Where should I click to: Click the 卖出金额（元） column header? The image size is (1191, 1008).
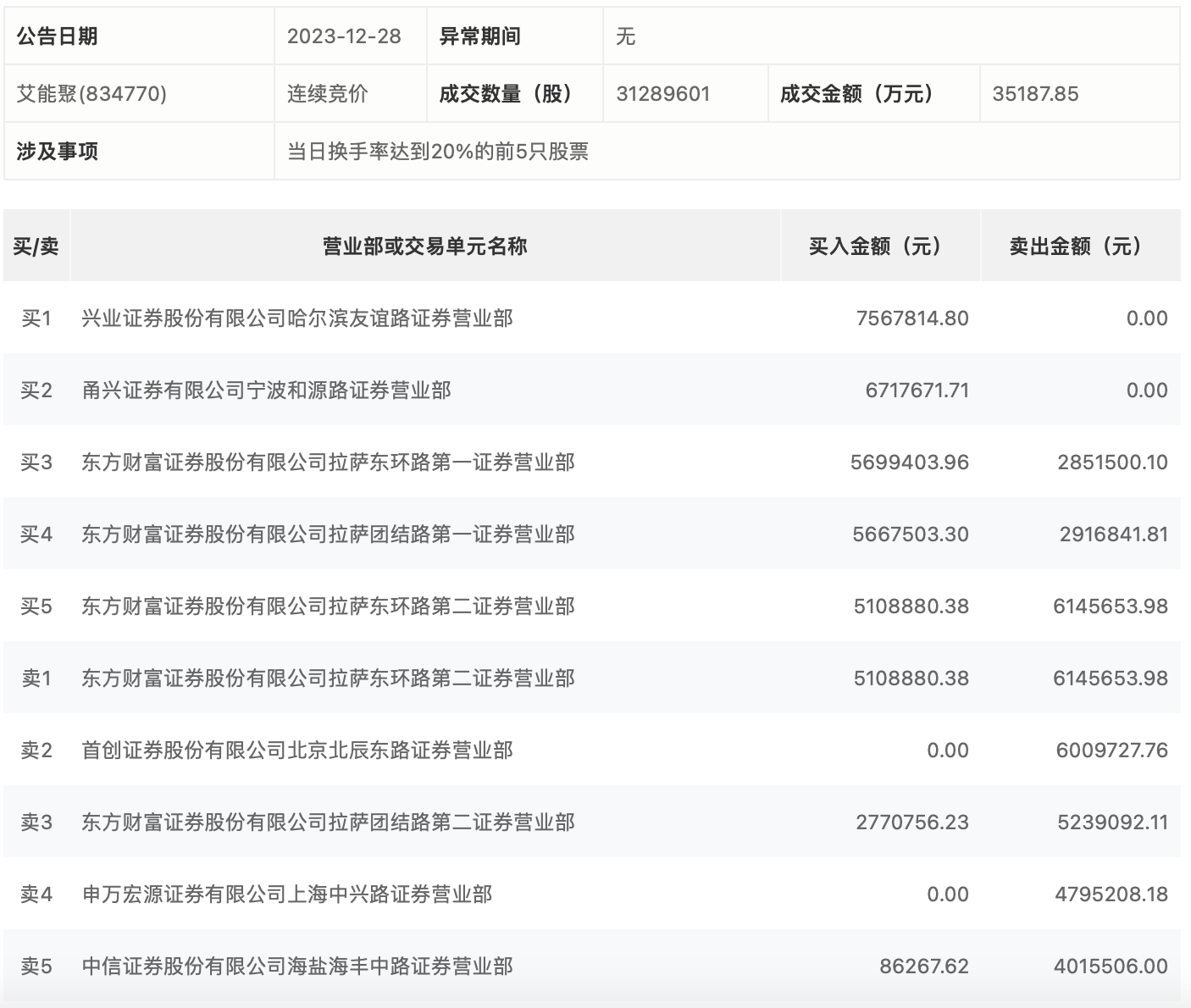click(1080, 246)
